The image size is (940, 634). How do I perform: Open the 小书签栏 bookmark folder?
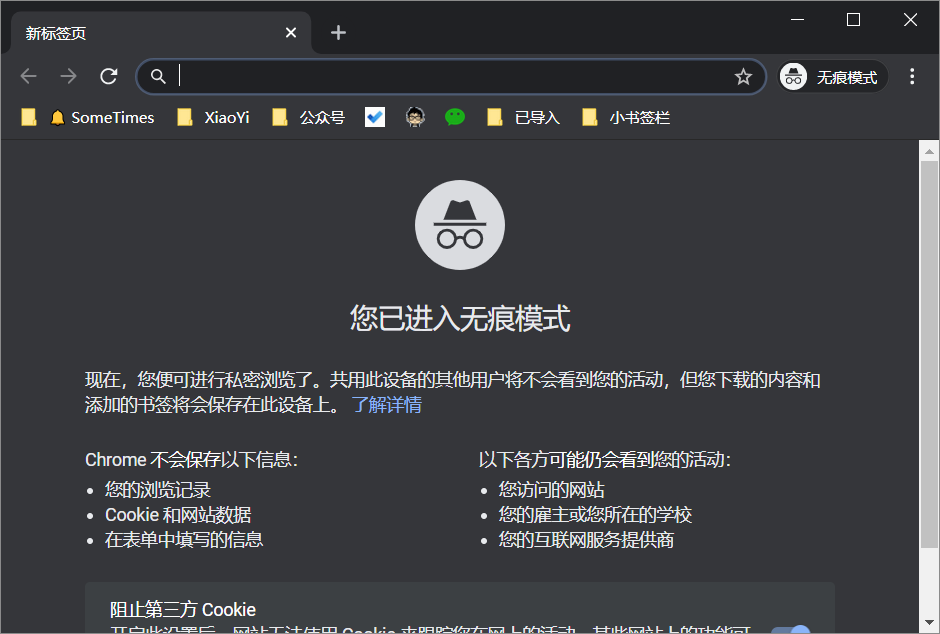pyautogui.click(x=626, y=117)
